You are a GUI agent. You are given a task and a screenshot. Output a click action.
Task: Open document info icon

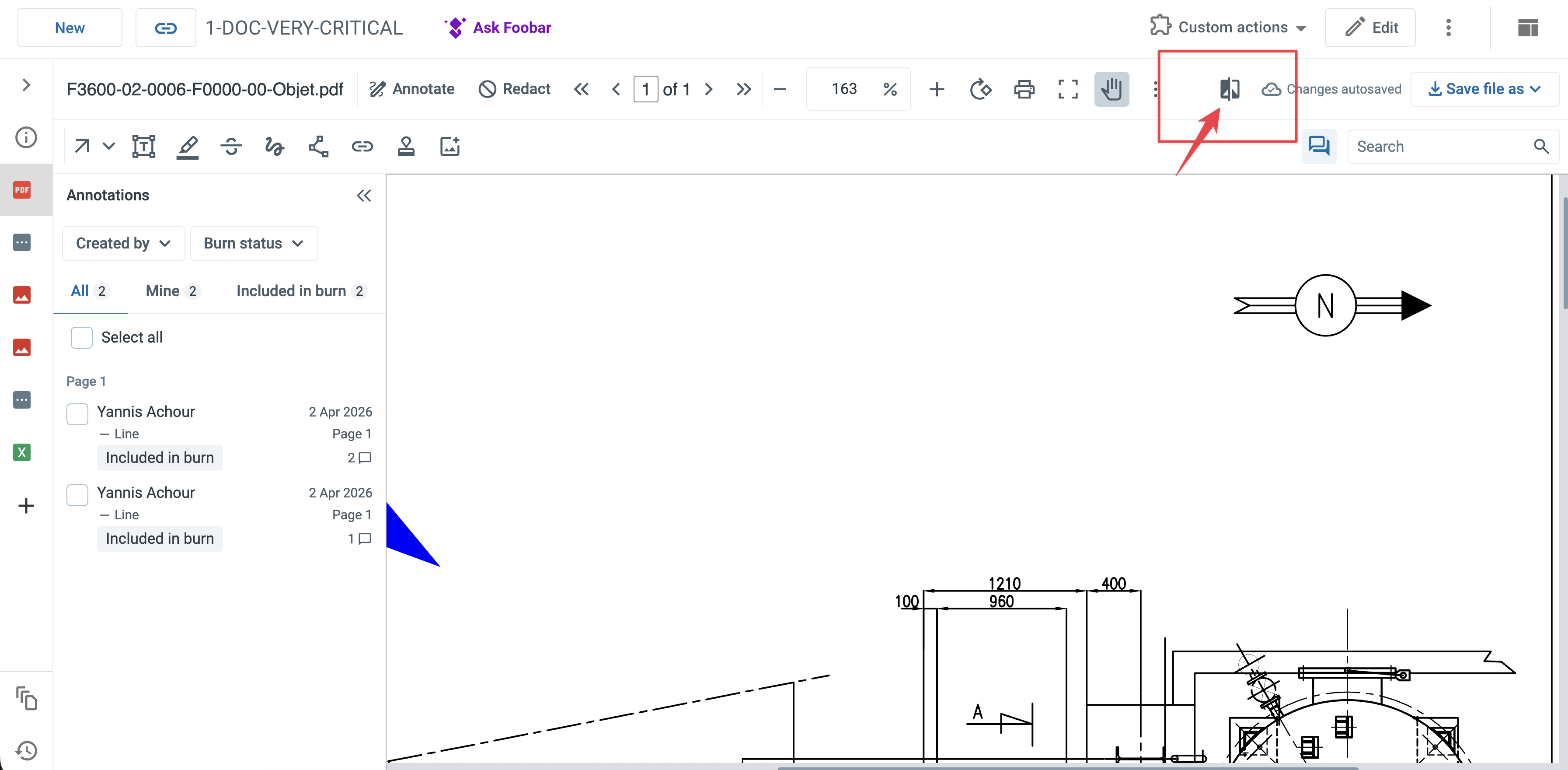(26, 137)
